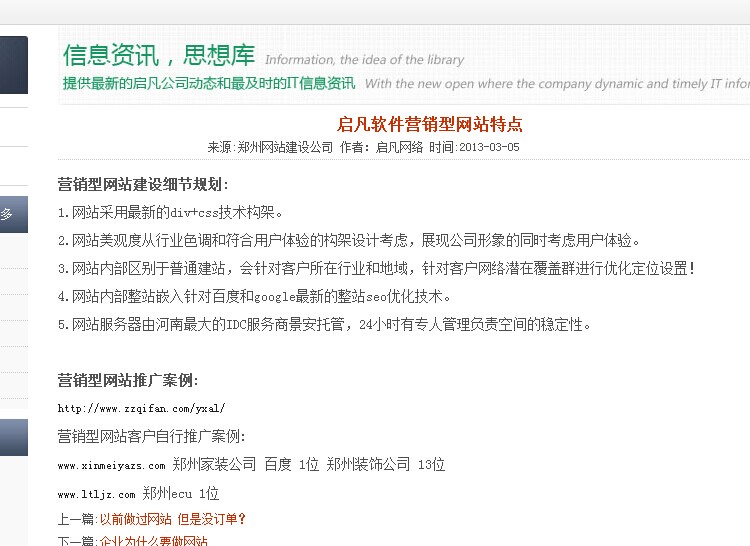Image resolution: width=750 pixels, height=546 pixels.
Task: Click the lower dark sidebar block
Action: pyautogui.click(x=14, y=438)
